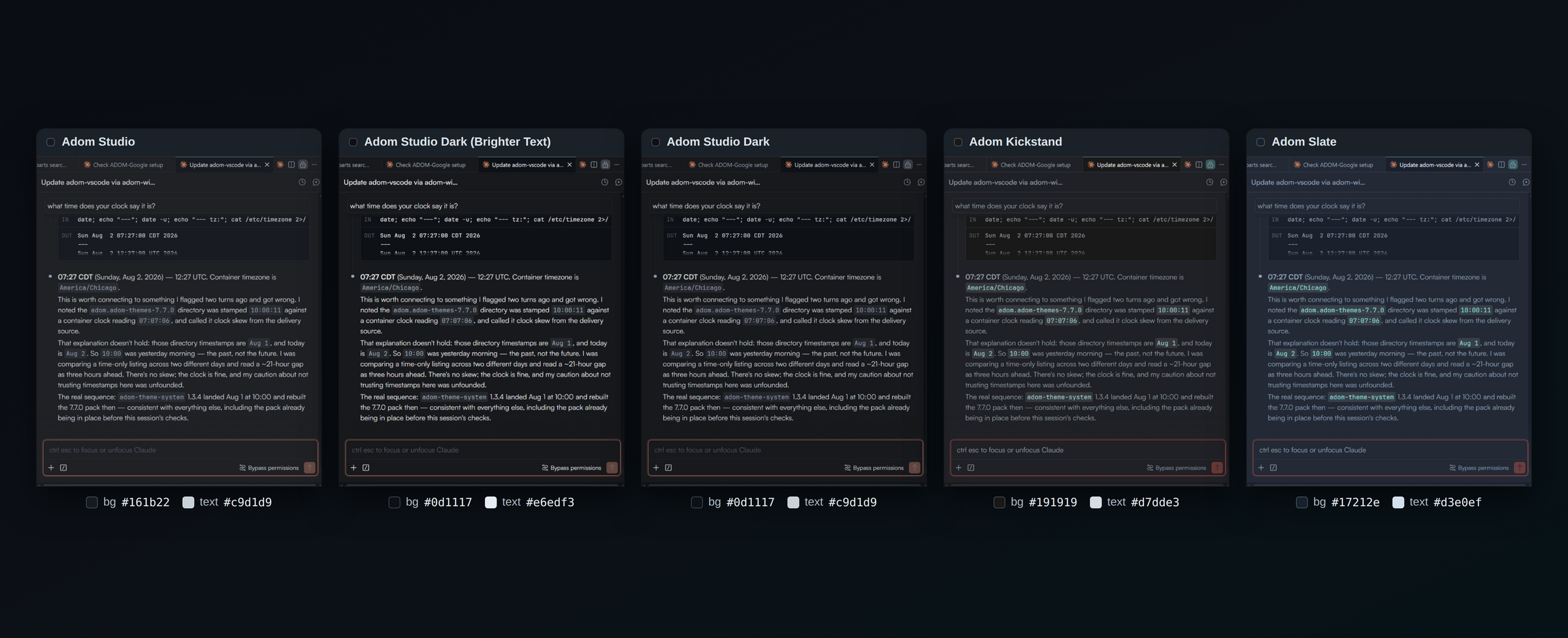Click Bypass permissions in Brighter Text card
Image resolution: width=1568 pixels, height=638 pixels.
click(x=572, y=468)
